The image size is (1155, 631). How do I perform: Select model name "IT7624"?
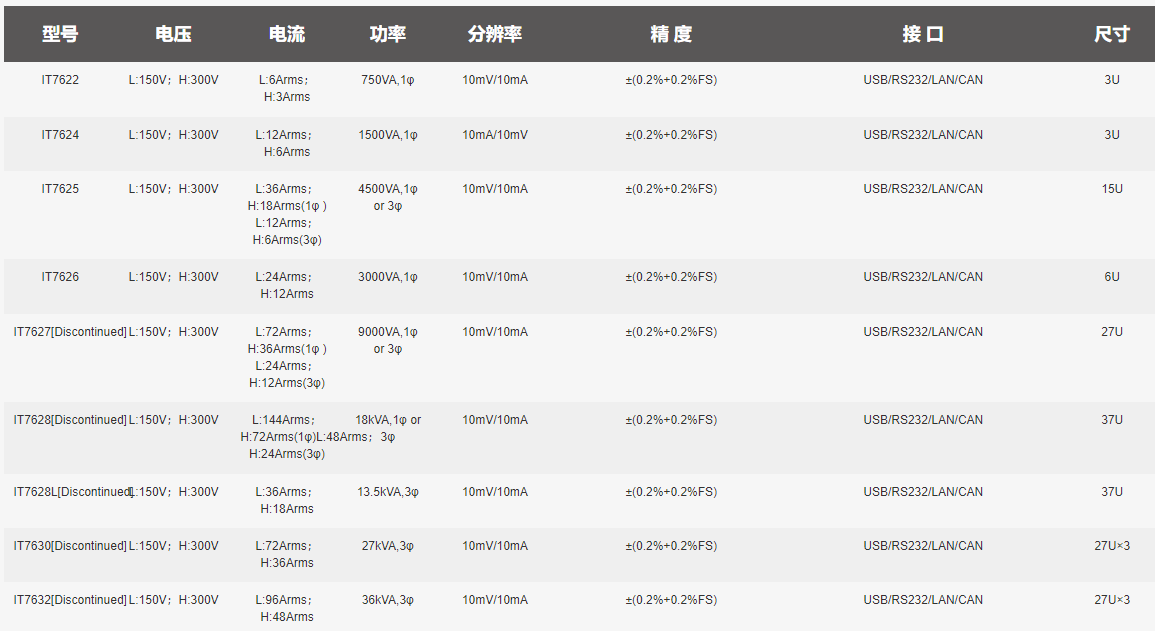pos(60,135)
